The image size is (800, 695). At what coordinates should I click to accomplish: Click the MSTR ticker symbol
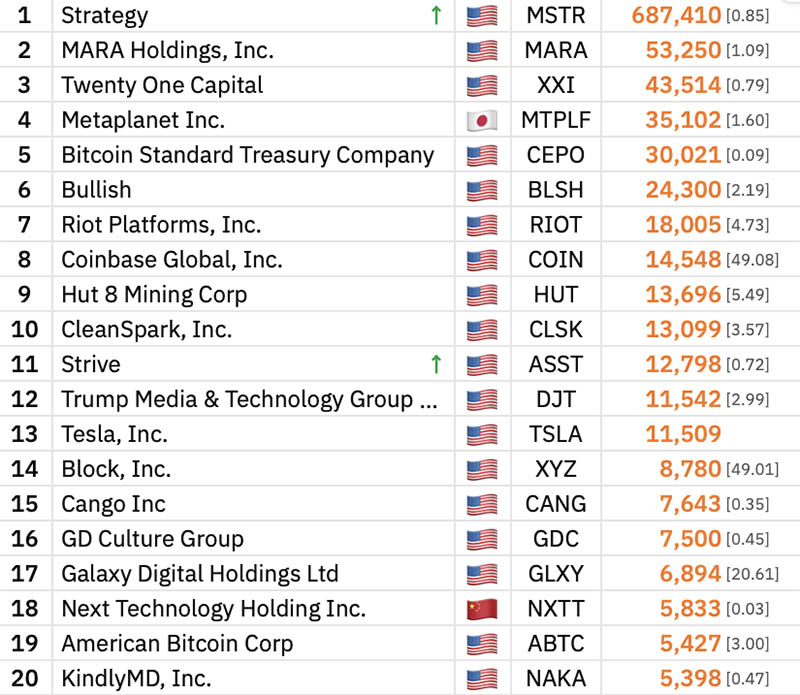pyautogui.click(x=555, y=16)
